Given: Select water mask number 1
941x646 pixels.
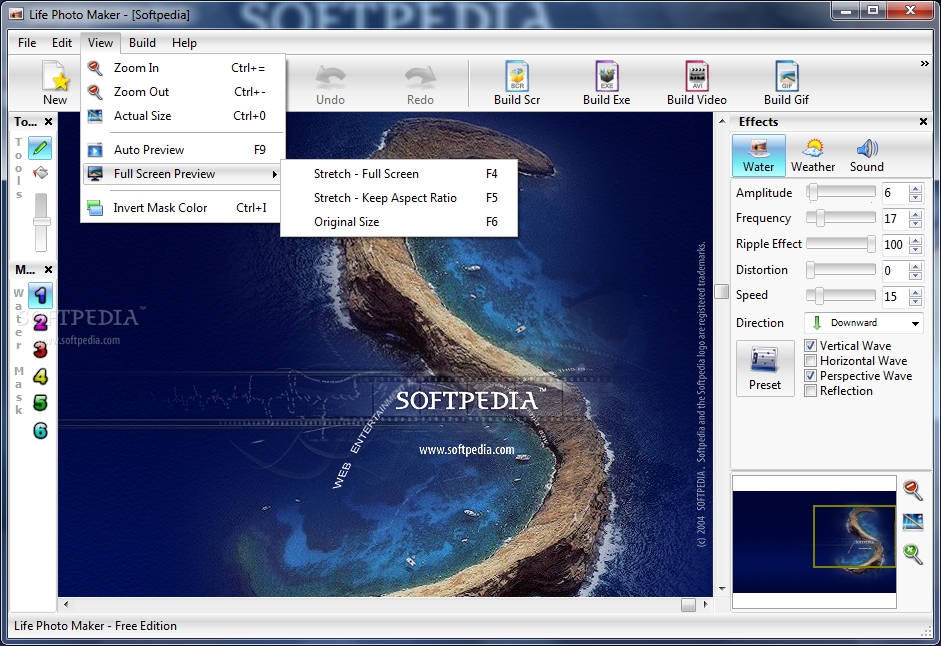Looking at the screenshot, I should click(x=40, y=295).
